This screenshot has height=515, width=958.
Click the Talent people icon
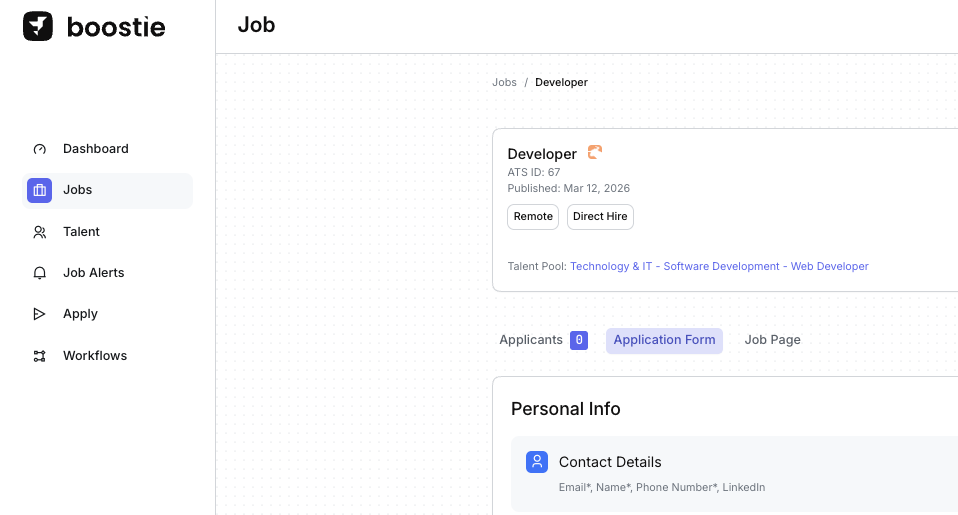point(40,232)
